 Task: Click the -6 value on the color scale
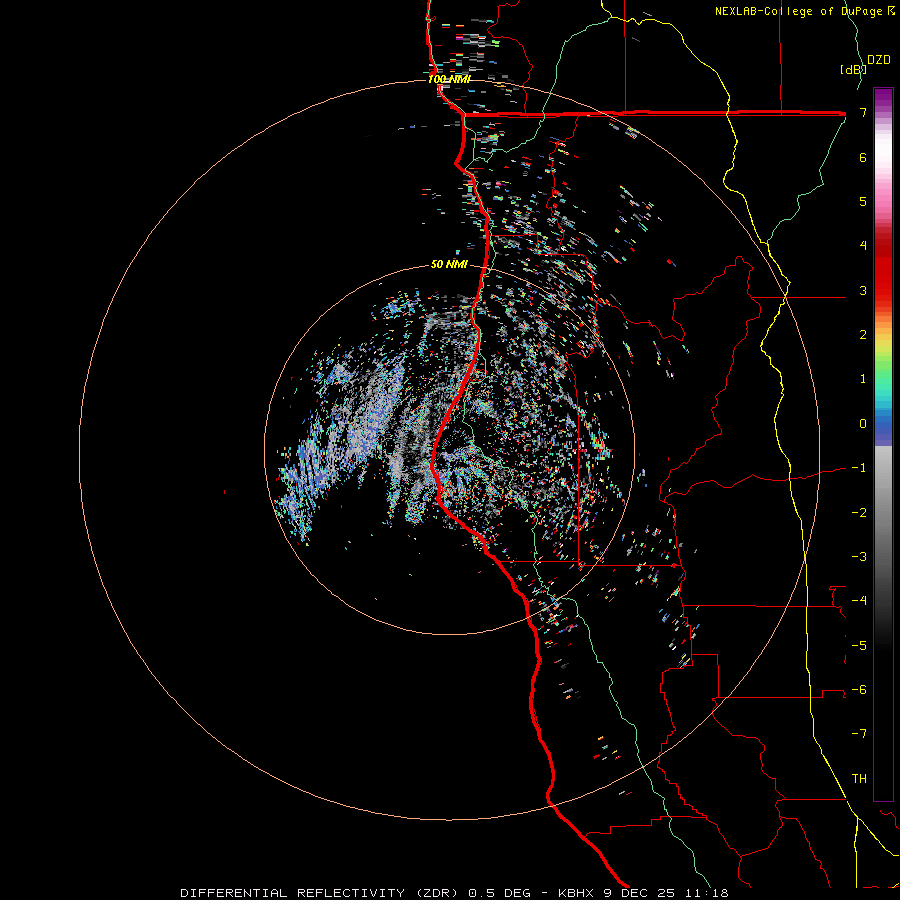click(x=859, y=690)
